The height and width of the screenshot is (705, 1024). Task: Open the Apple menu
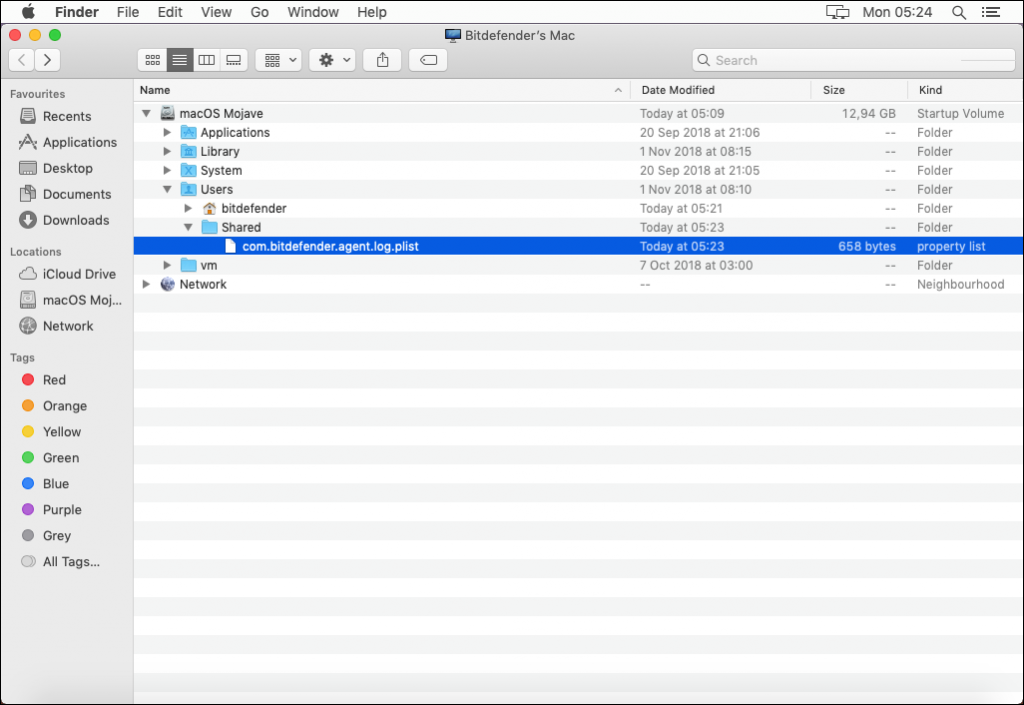pyautogui.click(x=29, y=12)
